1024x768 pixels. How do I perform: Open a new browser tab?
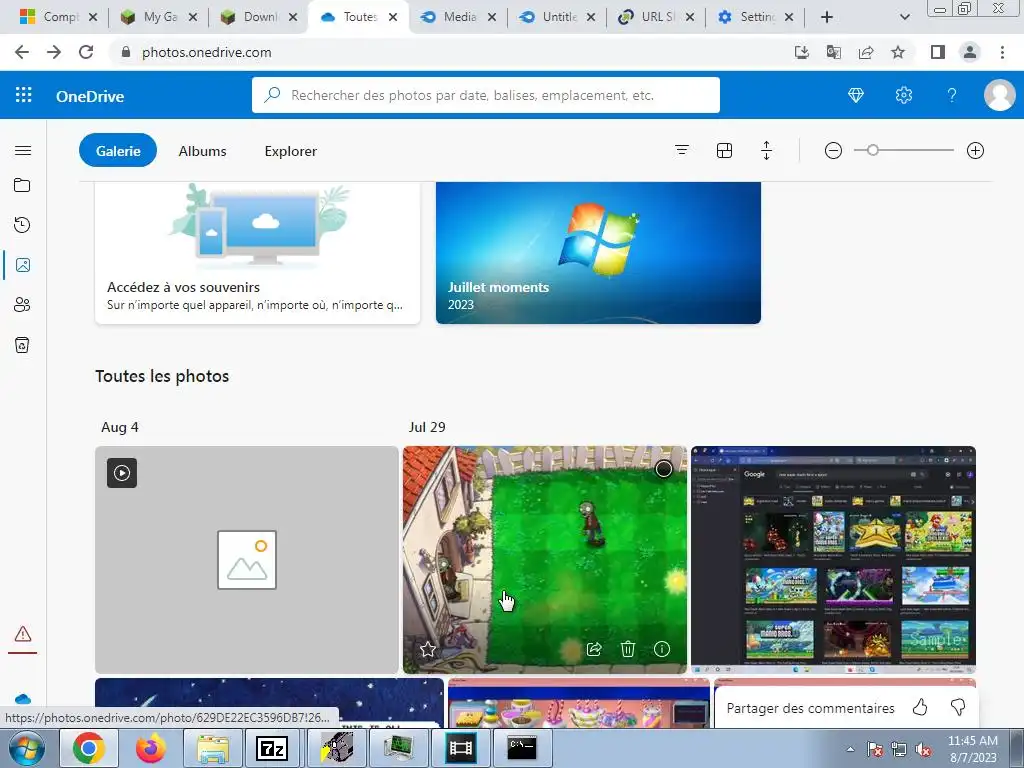tap(827, 17)
